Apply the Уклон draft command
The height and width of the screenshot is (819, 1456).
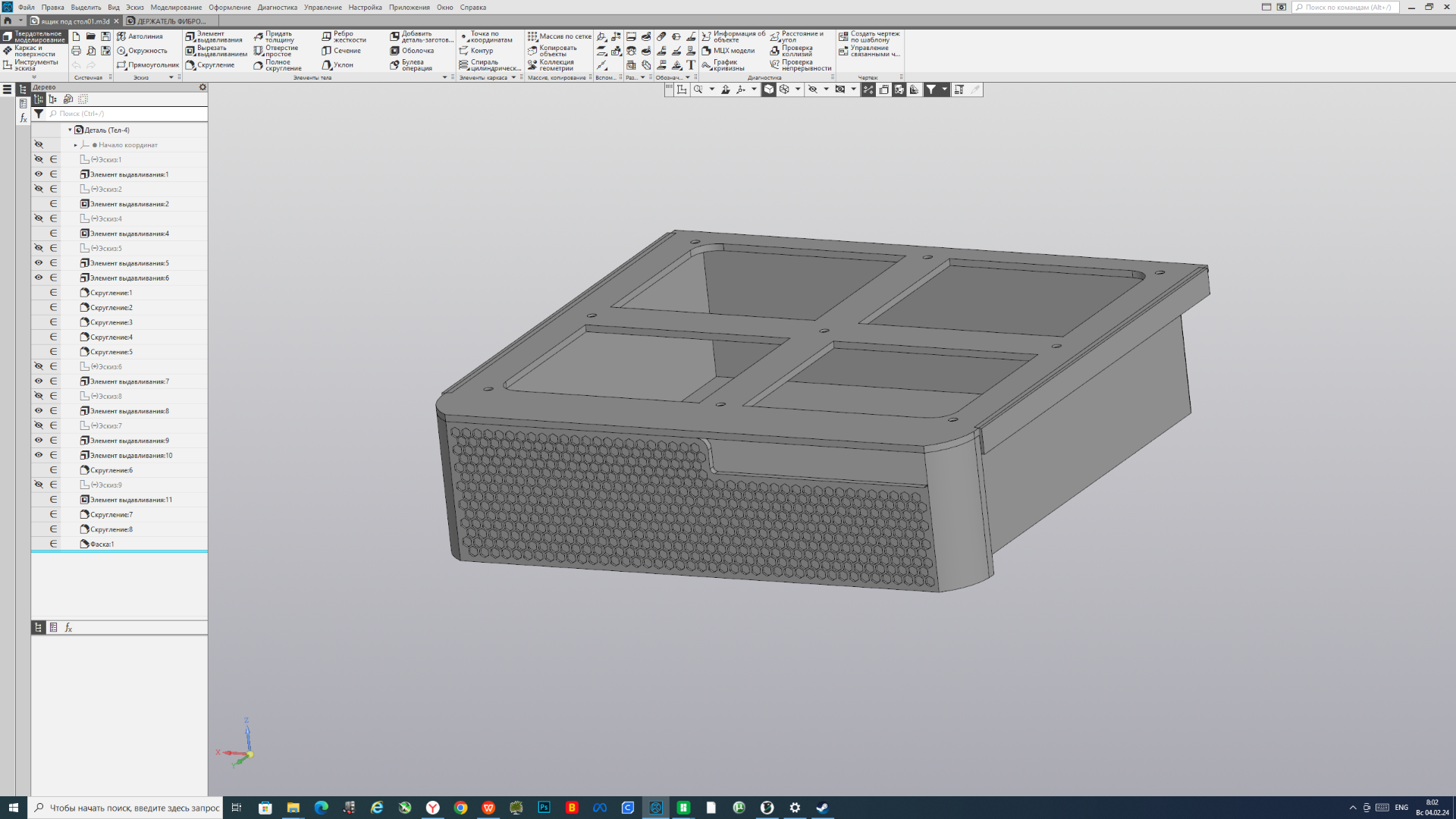click(x=337, y=65)
